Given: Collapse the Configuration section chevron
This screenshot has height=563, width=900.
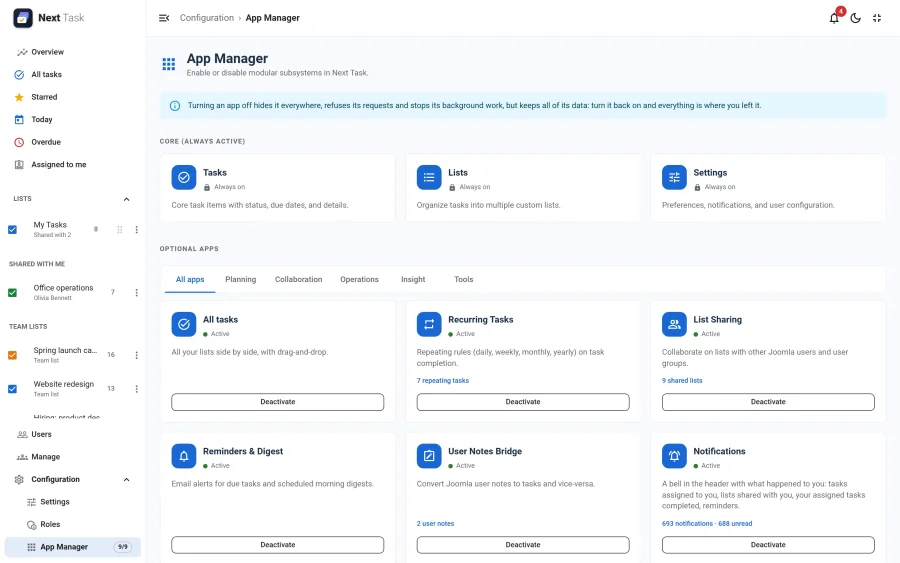Looking at the screenshot, I should click(126, 480).
